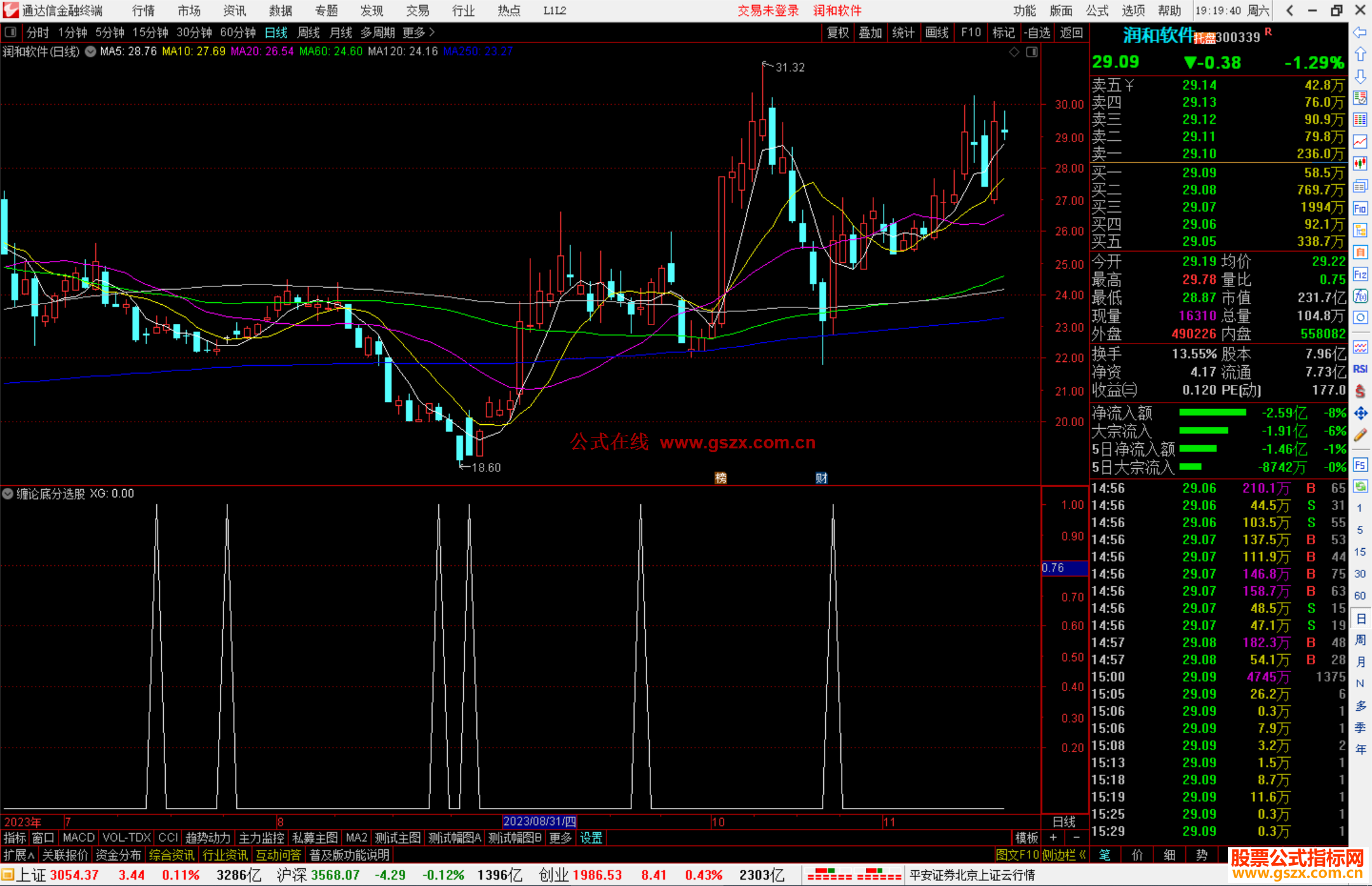Click the 复权 button

837,32
